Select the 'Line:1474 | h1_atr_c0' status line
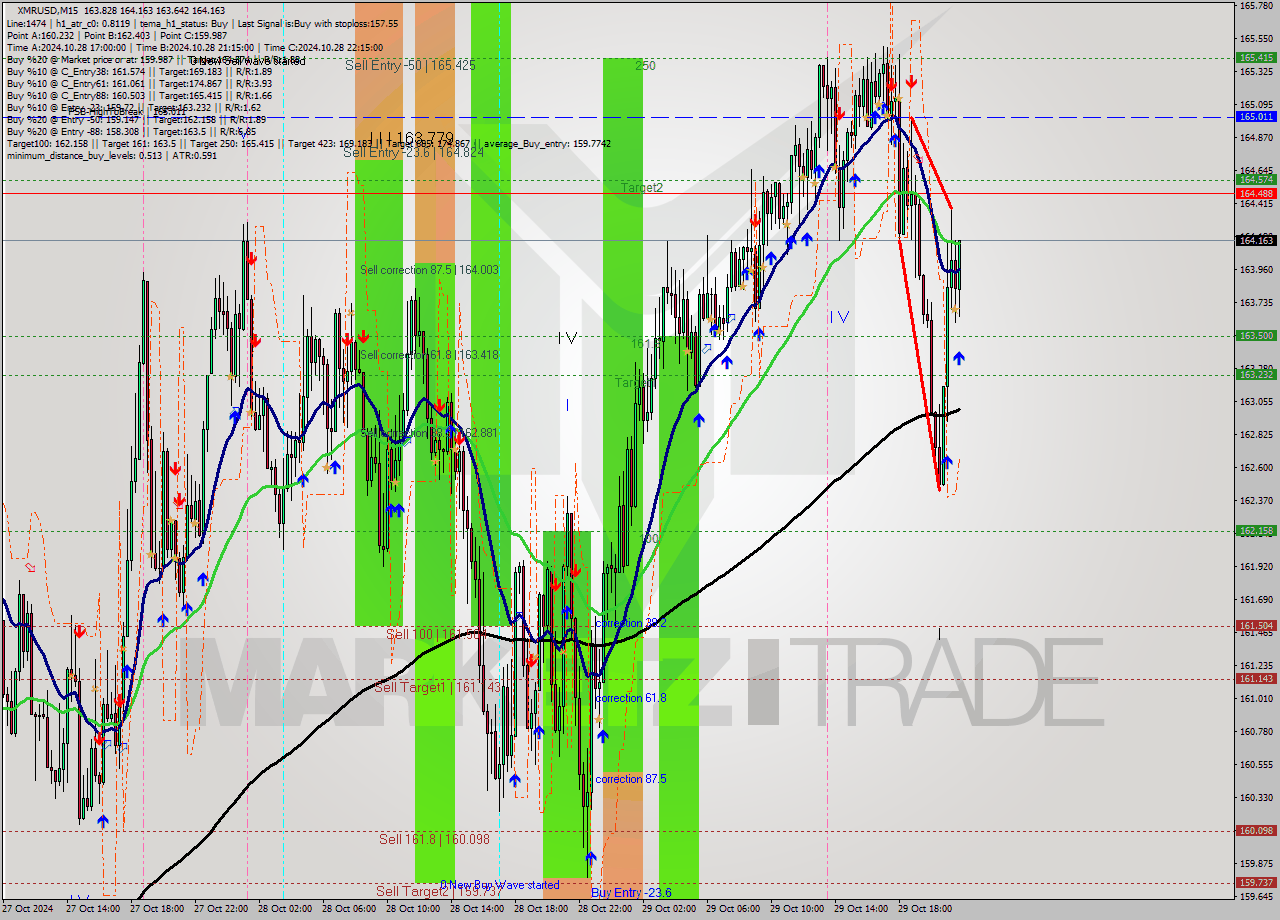This screenshot has height=920, width=1280. point(202,23)
